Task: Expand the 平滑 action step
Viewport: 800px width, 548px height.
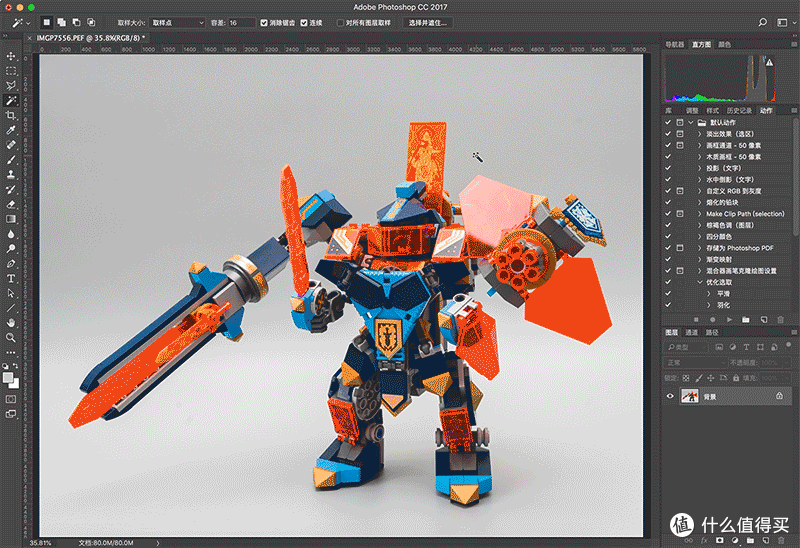Action: pyautogui.click(x=709, y=293)
